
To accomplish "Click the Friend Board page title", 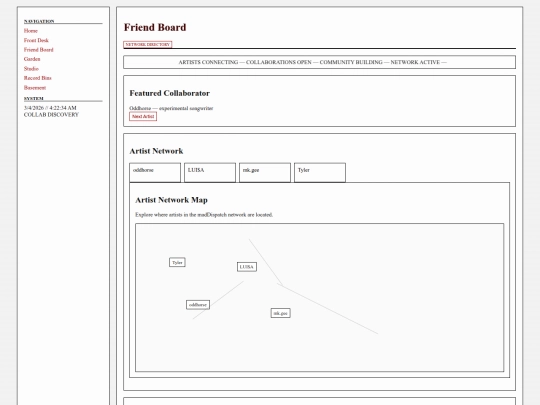I will [155, 27].
